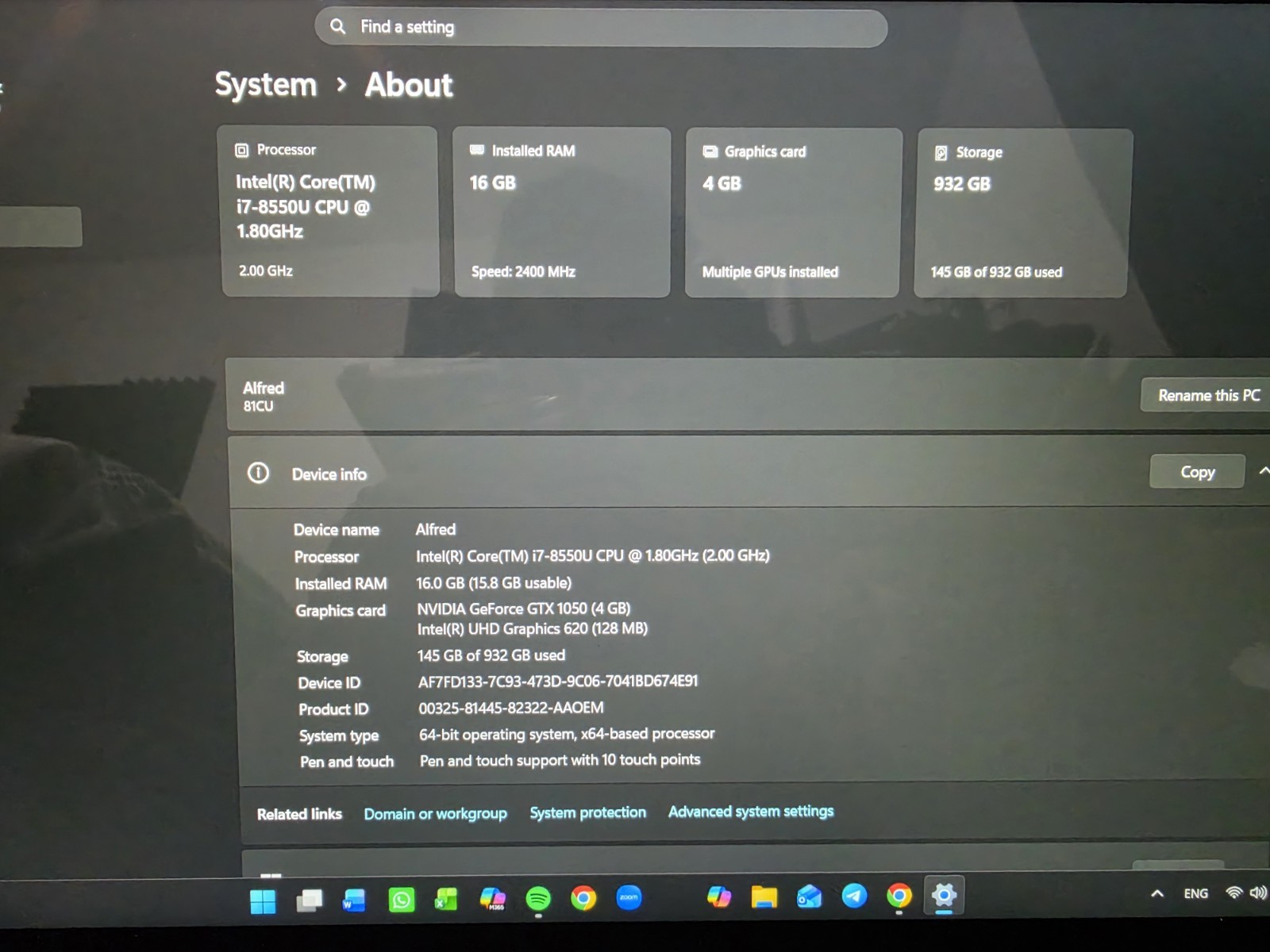This screenshot has width=1270, height=952.
Task: Click '16.0 GB (15.8 GB usable)' text
Action: click(x=494, y=583)
